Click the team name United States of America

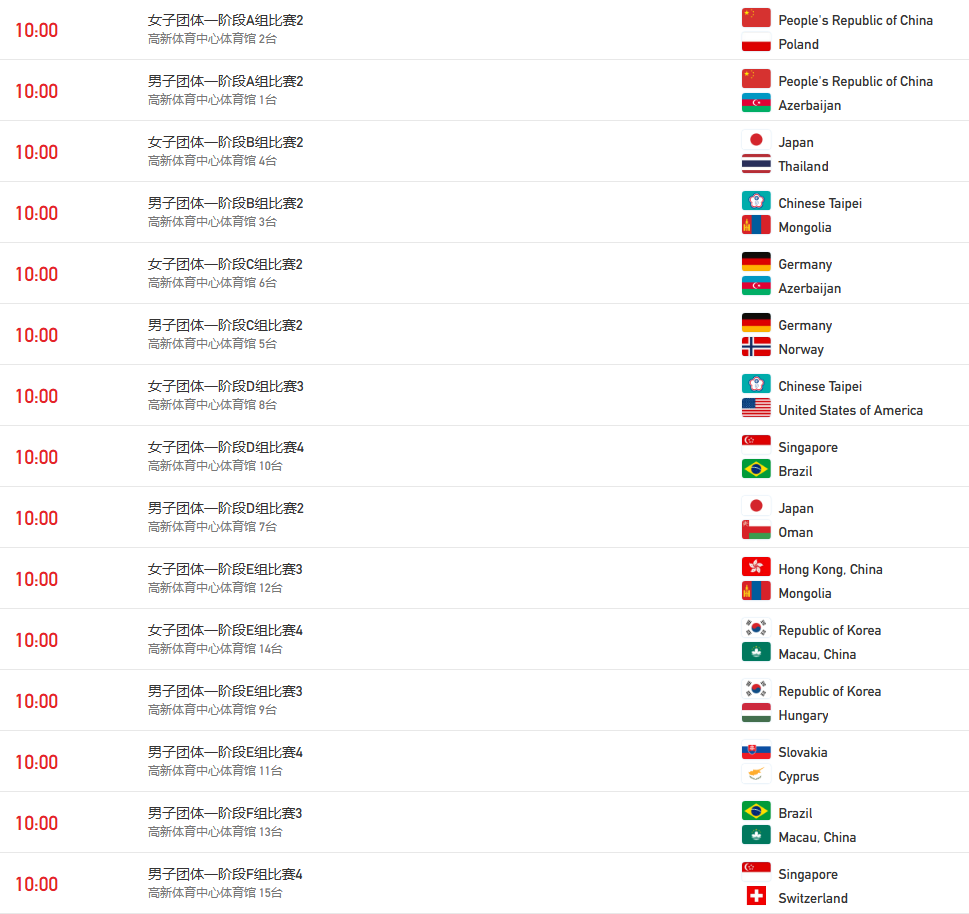tap(850, 410)
